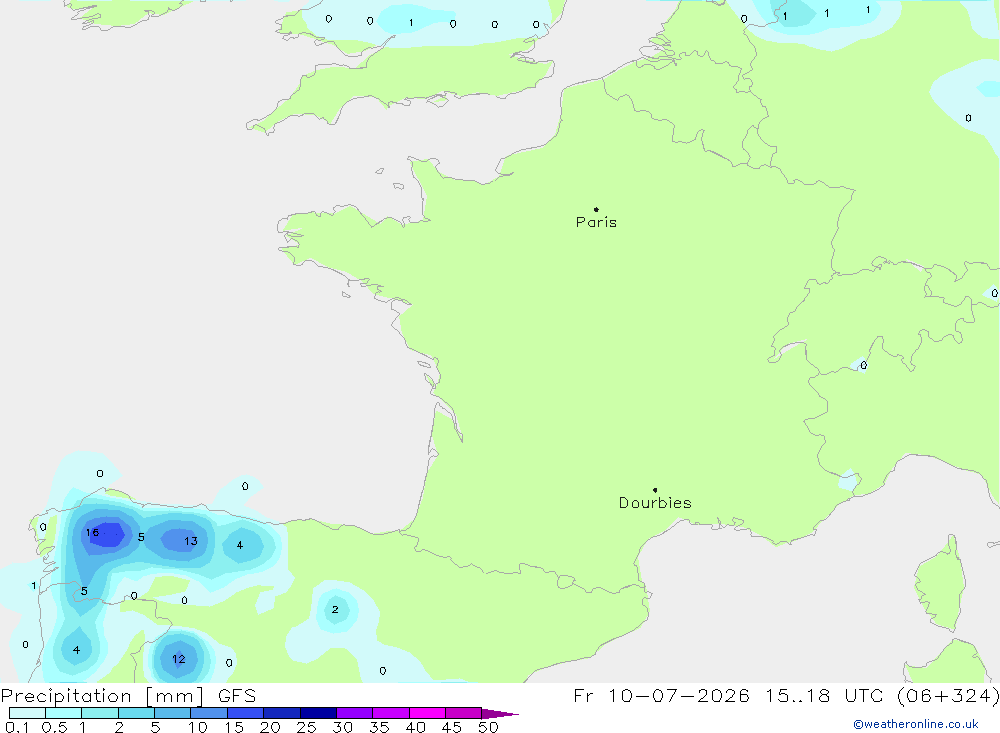The width and height of the screenshot is (1000, 733).
Task: Pick the 20–25 mm legend color swatch
Action: pos(281,713)
